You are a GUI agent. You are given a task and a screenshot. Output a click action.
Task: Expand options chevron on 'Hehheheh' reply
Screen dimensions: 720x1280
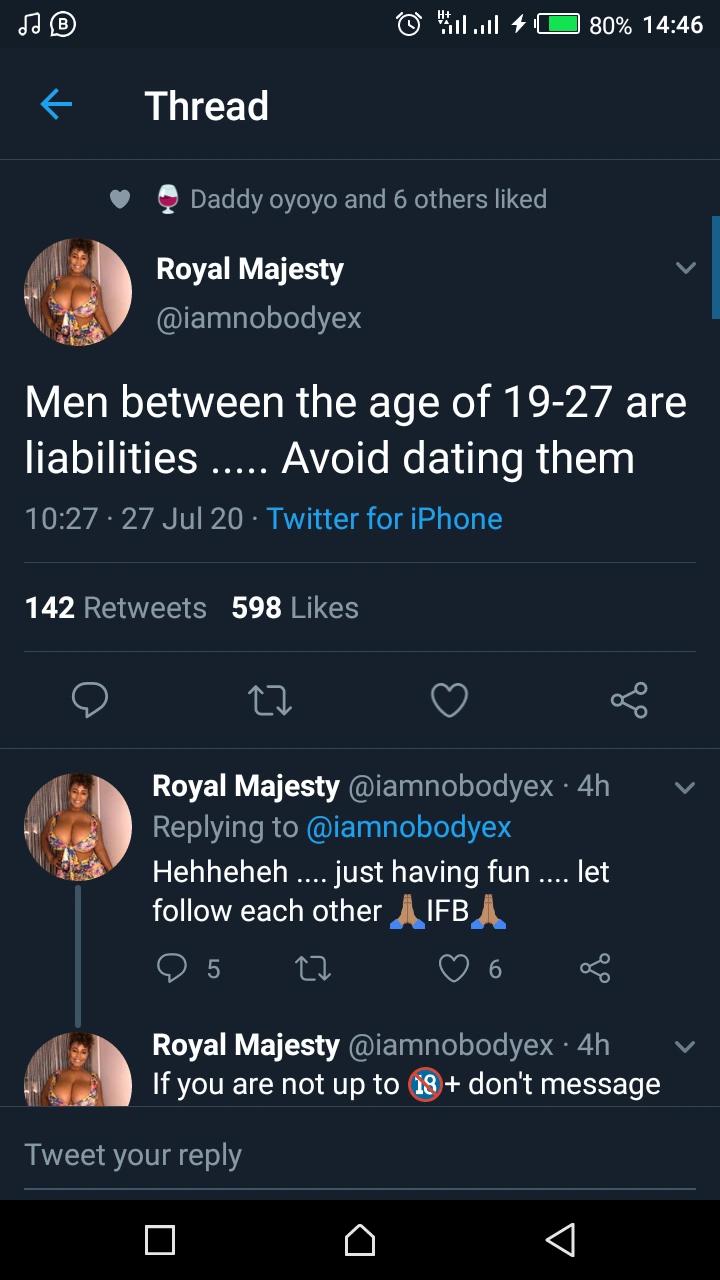pyautogui.click(x=685, y=787)
